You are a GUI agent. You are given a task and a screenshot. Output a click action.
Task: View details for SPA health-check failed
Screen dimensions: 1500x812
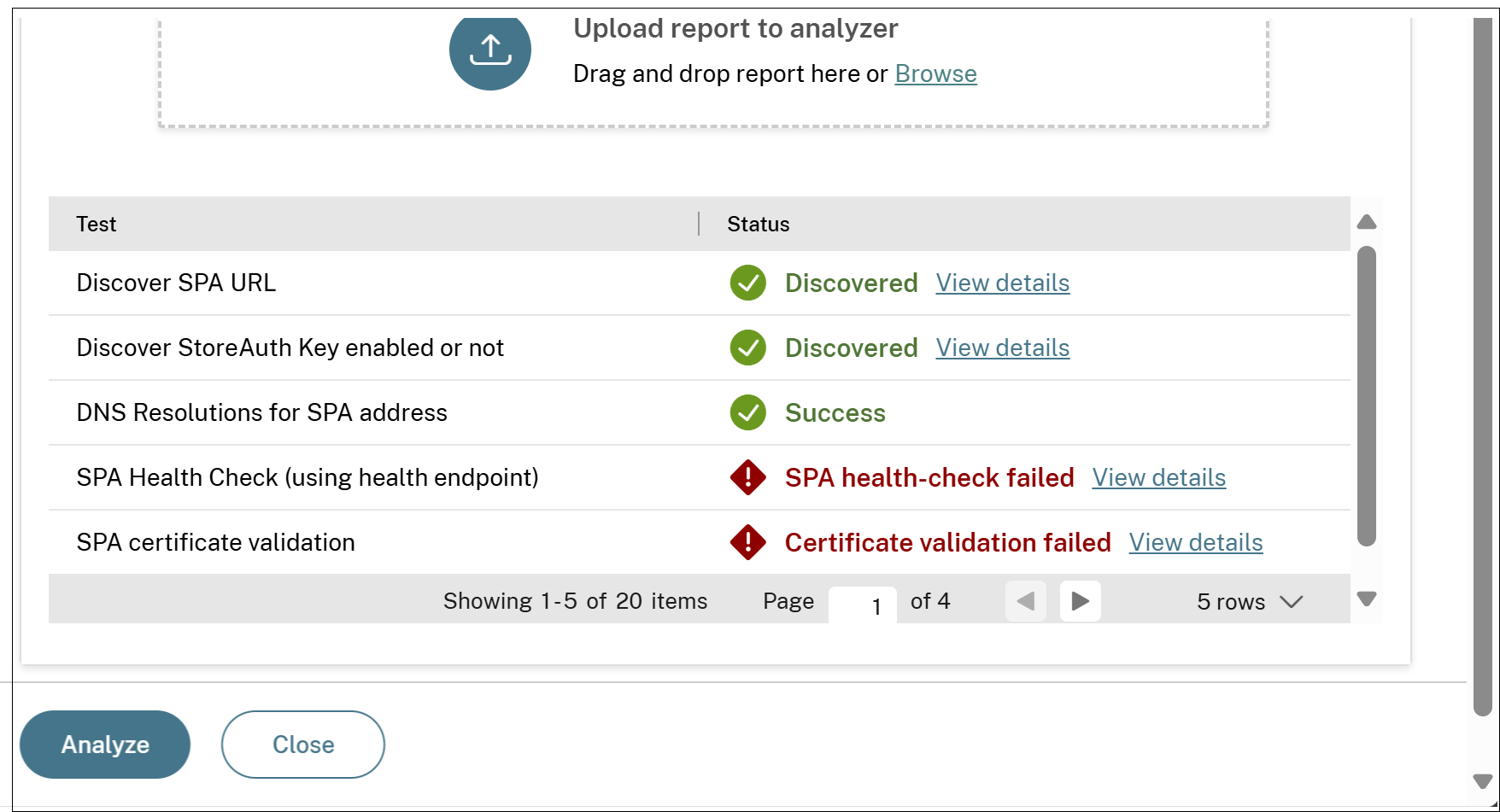[x=1159, y=477]
